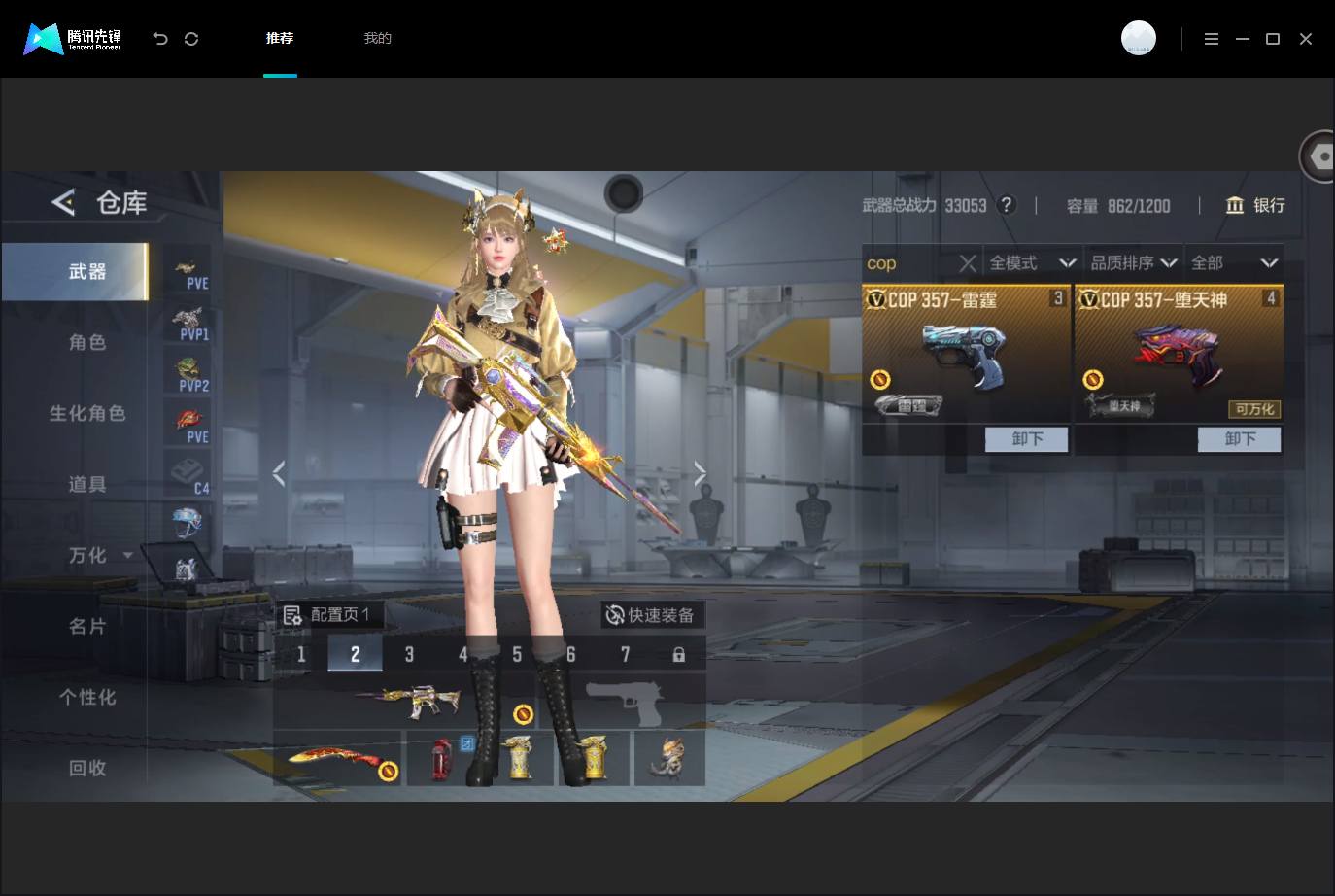Select the helmet armor slot icon
Screen dimensions: 1335x896
pos(187,522)
